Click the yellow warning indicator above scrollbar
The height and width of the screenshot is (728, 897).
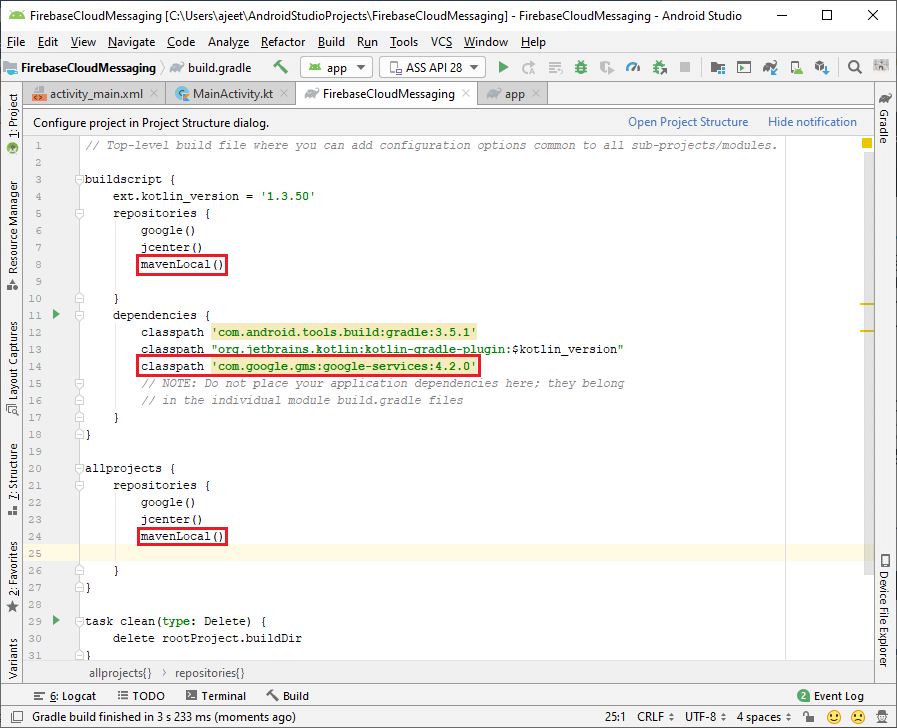pos(867,143)
